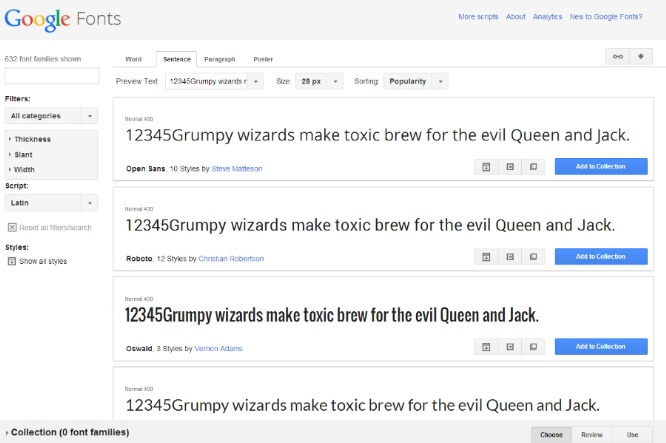
Task: Add Open Sans to Collection
Action: point(601,166)
